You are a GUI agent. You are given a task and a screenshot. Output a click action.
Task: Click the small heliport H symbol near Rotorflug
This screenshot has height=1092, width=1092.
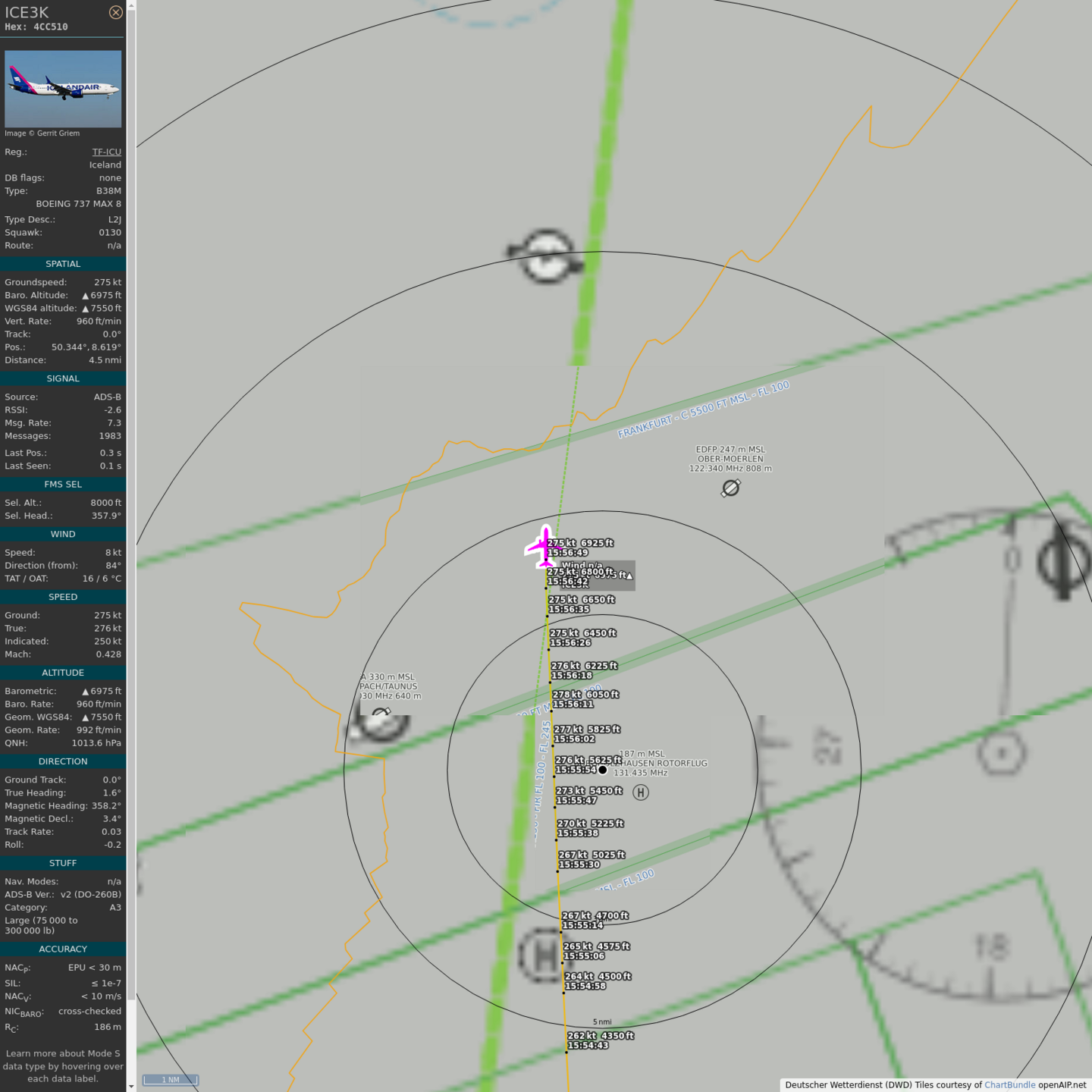641,793
